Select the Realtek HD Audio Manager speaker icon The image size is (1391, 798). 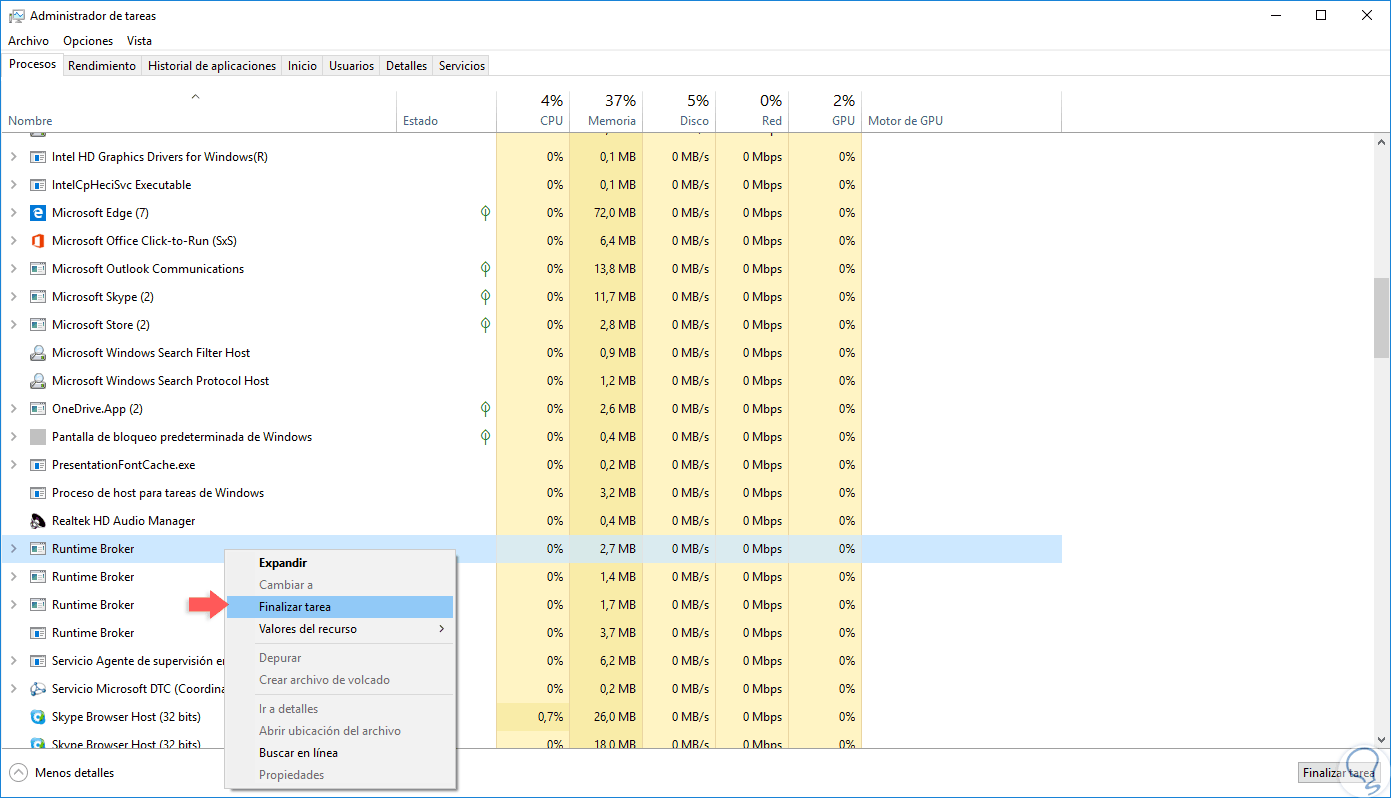point(38,521)
